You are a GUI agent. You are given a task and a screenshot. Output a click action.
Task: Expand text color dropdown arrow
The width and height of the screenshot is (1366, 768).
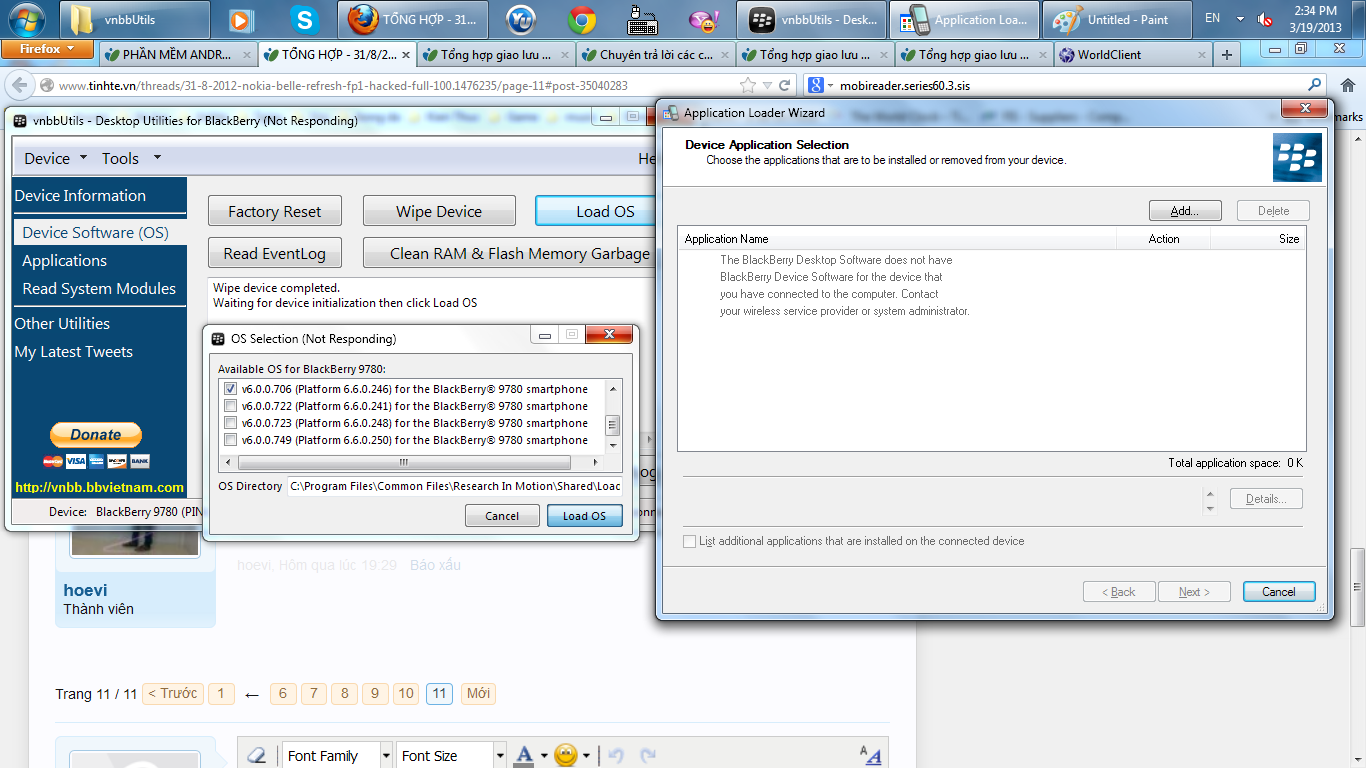click(544, 756)
